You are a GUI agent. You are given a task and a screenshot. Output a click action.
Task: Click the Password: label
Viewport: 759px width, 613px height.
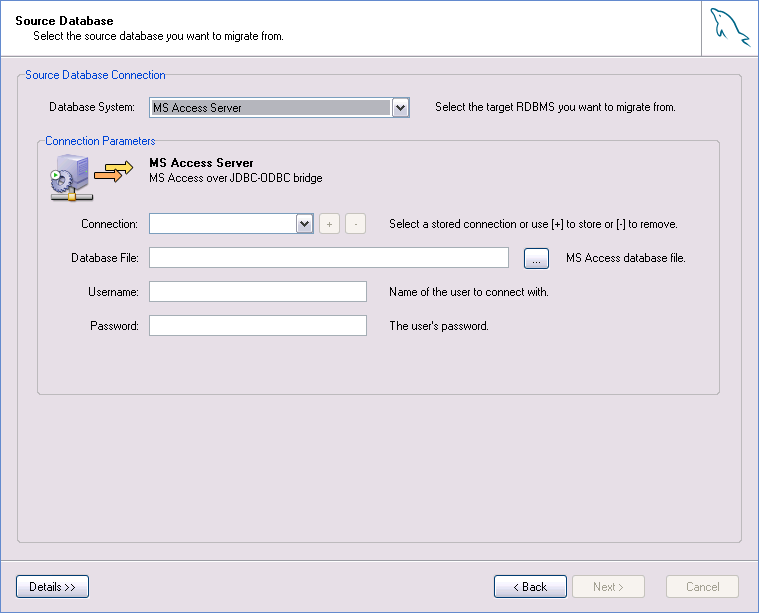(114, 326)
